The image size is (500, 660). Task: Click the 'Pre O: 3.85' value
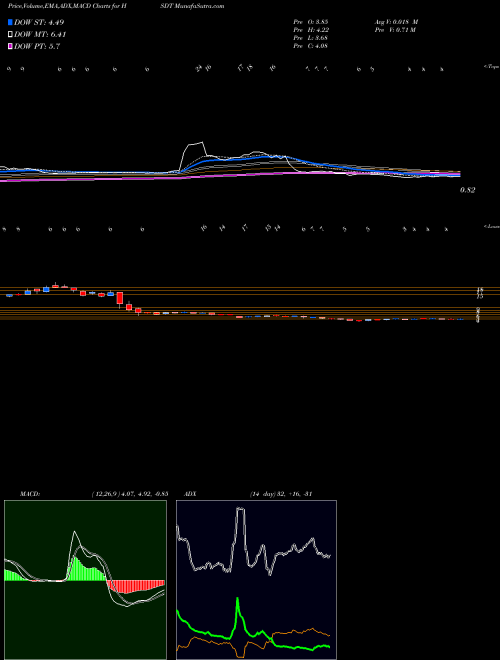pos(311,21)
